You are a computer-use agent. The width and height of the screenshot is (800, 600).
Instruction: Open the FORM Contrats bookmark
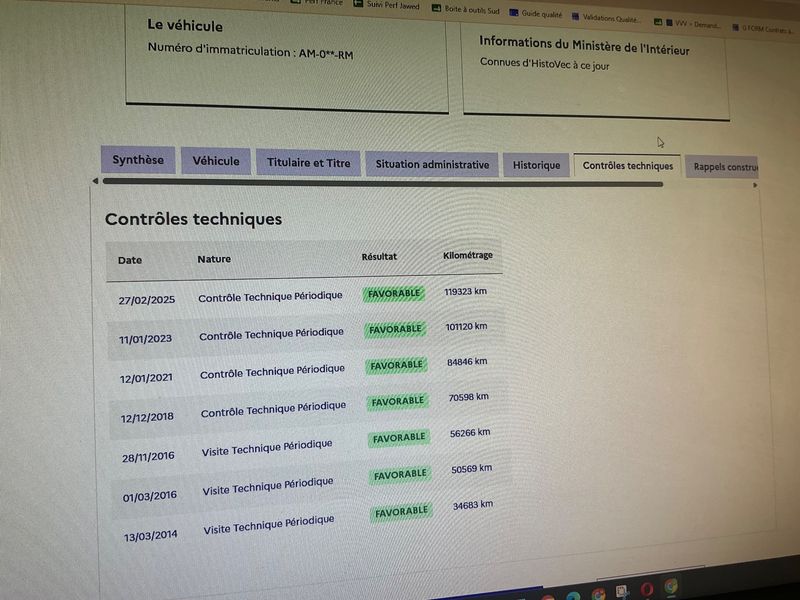761,29
